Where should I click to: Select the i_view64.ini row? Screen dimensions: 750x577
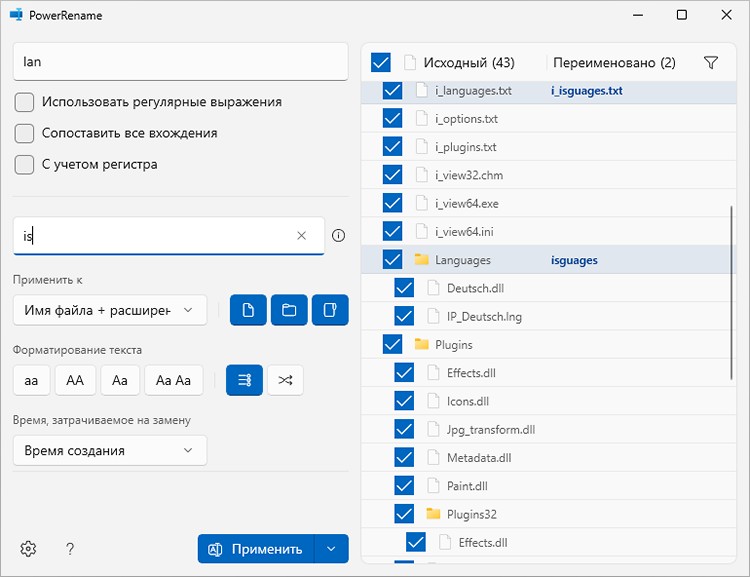[x=548, y=232]
